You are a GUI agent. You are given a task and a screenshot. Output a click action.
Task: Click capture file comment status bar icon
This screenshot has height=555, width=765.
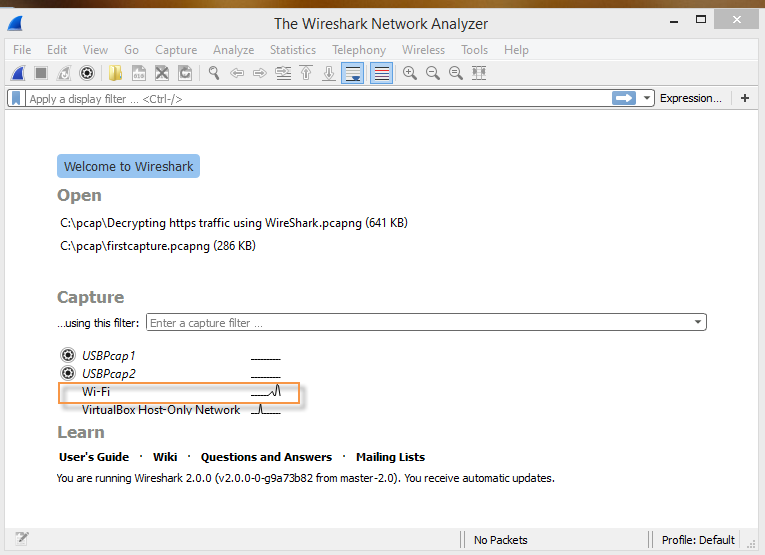(21, 538)
